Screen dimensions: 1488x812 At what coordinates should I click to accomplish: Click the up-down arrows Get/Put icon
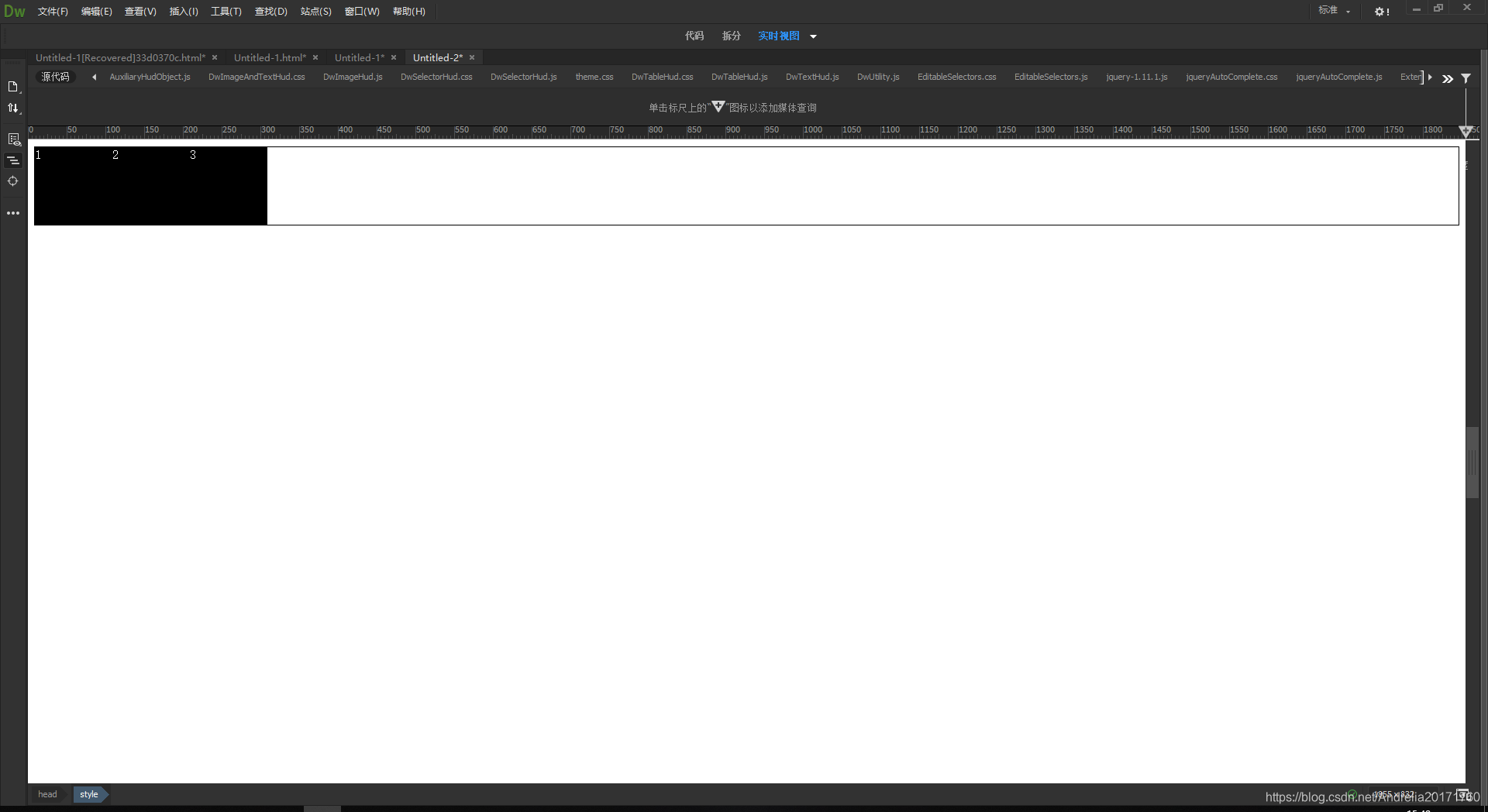(x=13, y=108)
